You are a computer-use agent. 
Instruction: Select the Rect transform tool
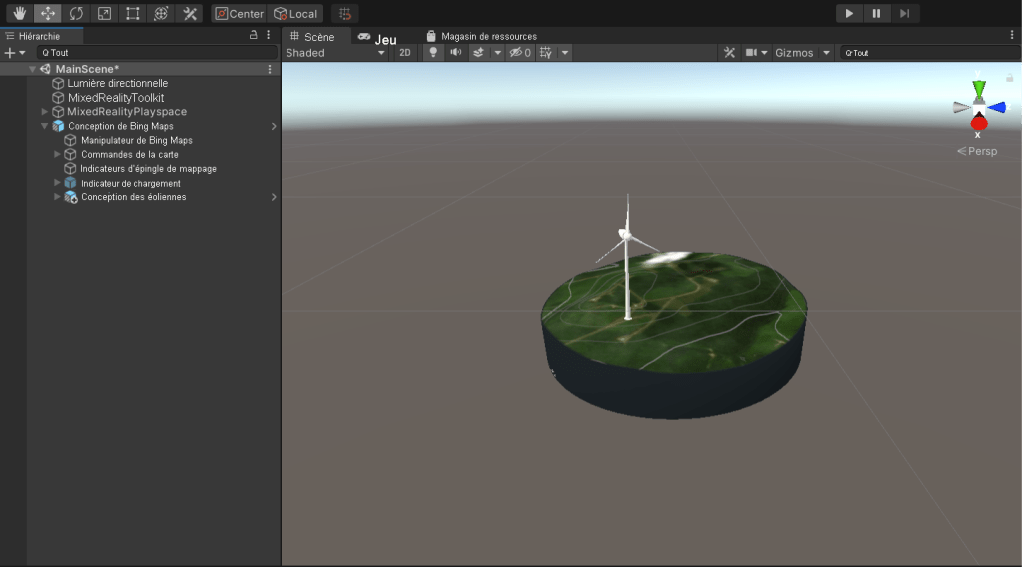click(132, 14)
